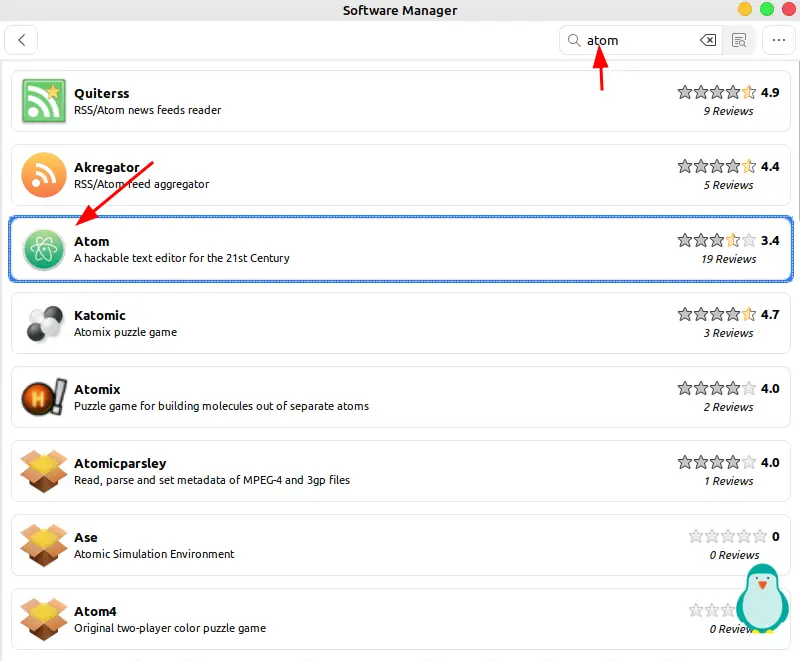Click '3 Reviews' for Katomic
Viewport: 800px width, 661px height.
coord(728,333)
